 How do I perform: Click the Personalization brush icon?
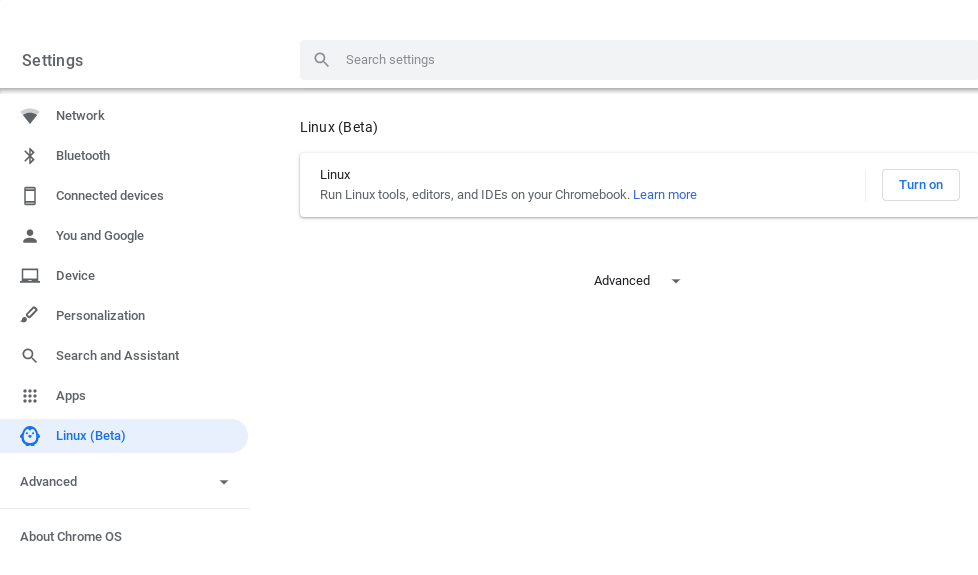coord(29,315)
